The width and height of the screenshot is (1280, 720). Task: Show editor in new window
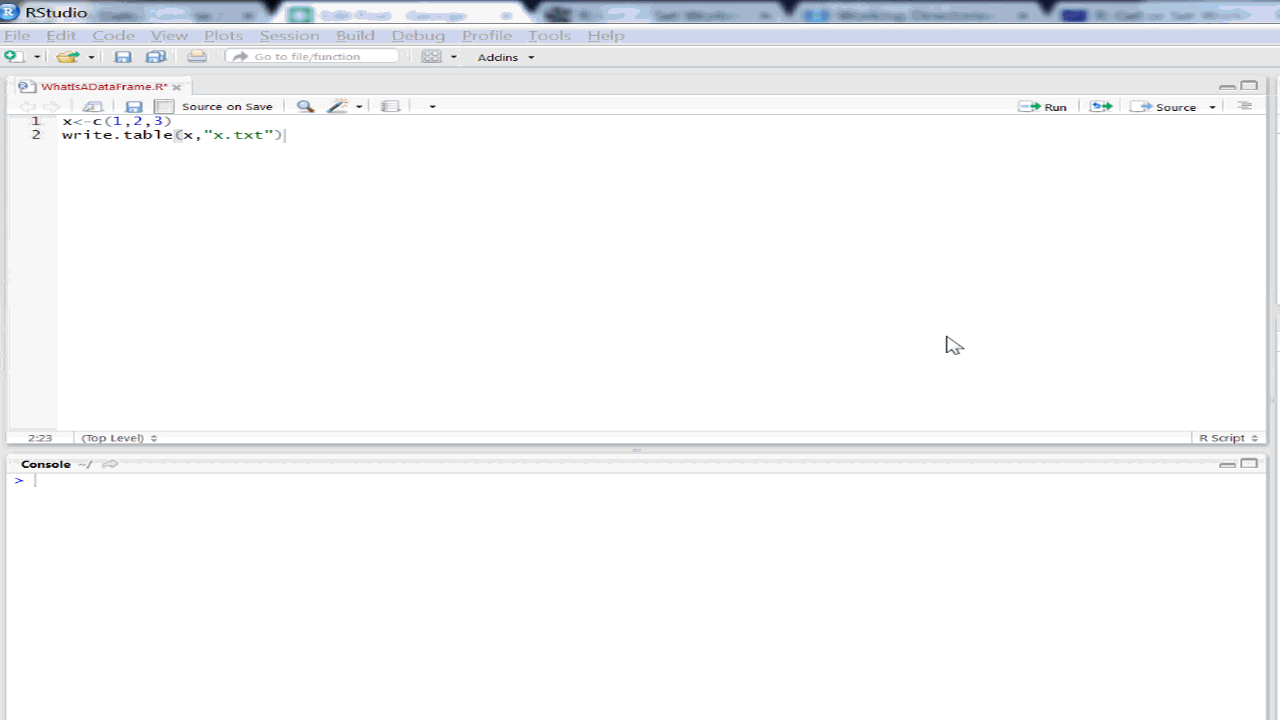coord(93,107)
